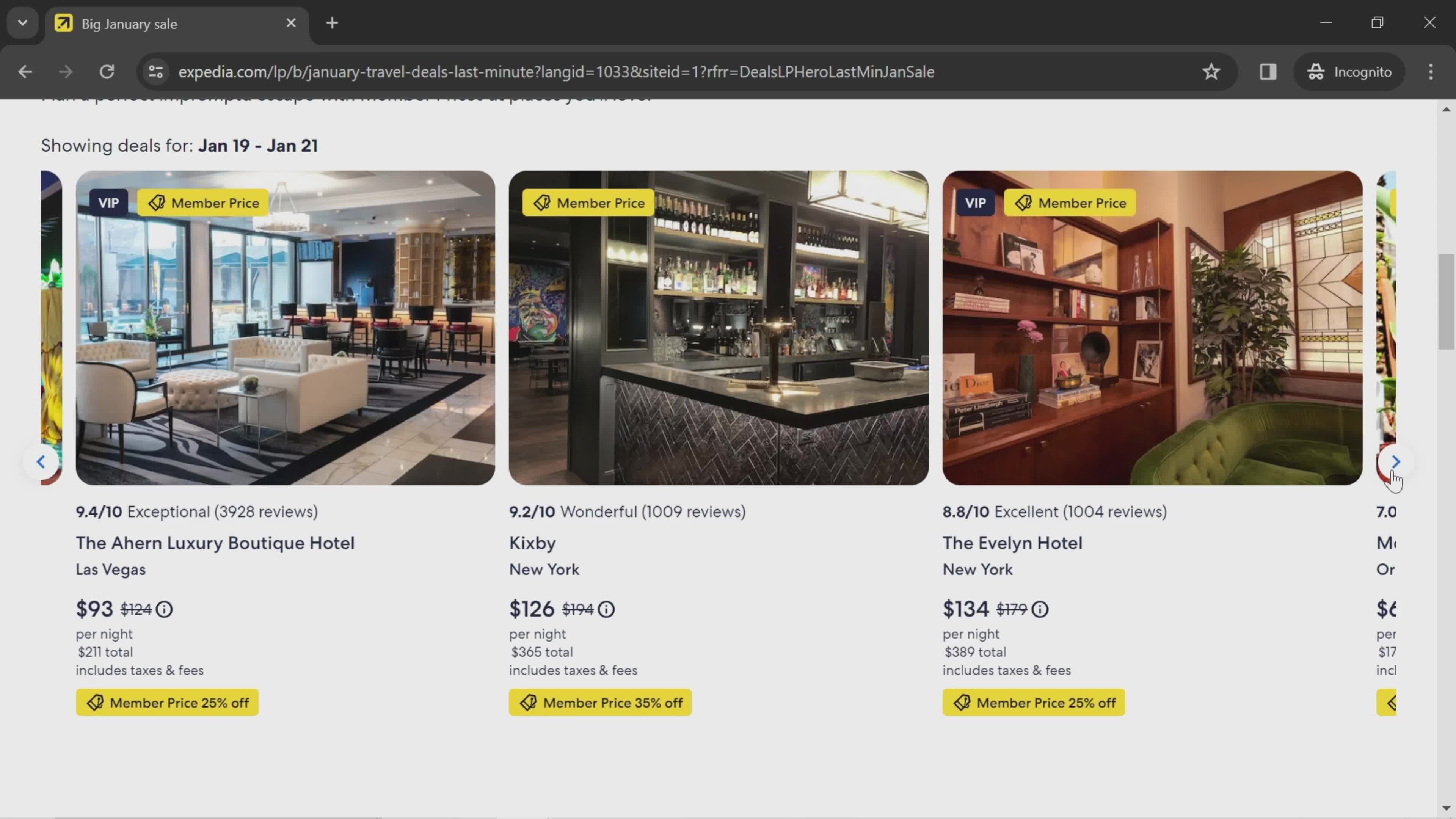Click the 9.2/10 Wonderful rating text
This screenshot has width=1456, height=819.
[x=628, y=511]
